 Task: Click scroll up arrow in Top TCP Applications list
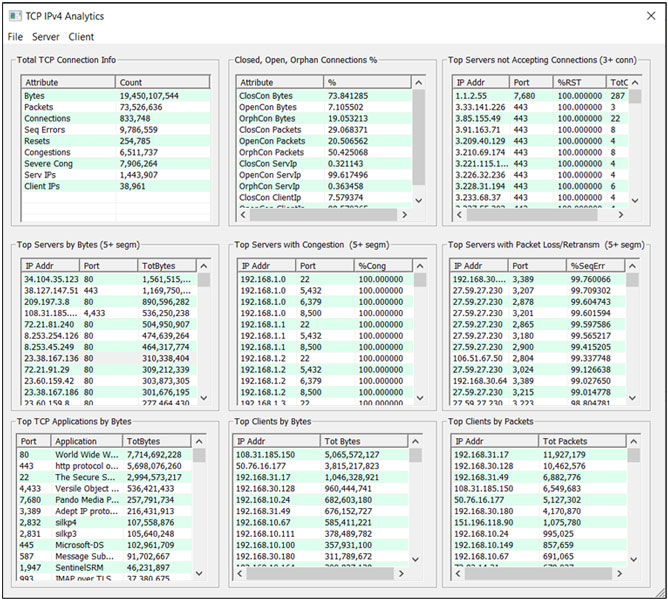[199, 442]
